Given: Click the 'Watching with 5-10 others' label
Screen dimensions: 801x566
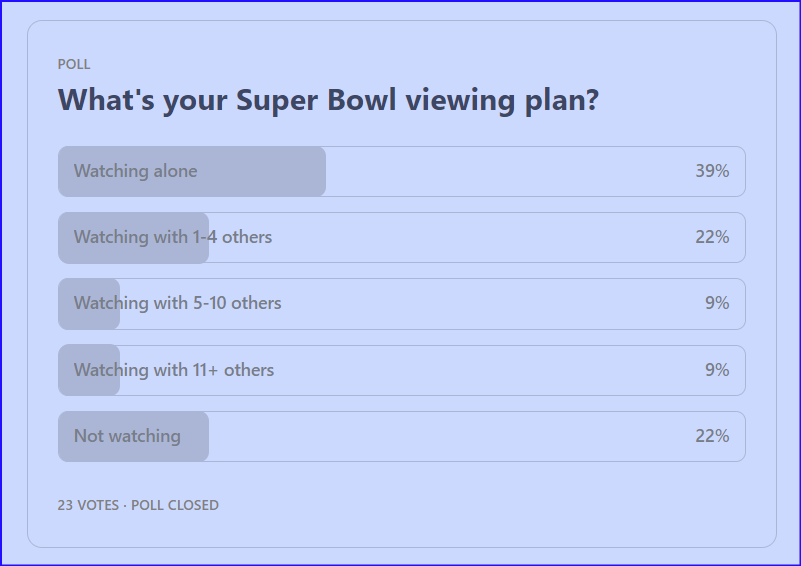Looking at the screenshot, I should point(177,303).
